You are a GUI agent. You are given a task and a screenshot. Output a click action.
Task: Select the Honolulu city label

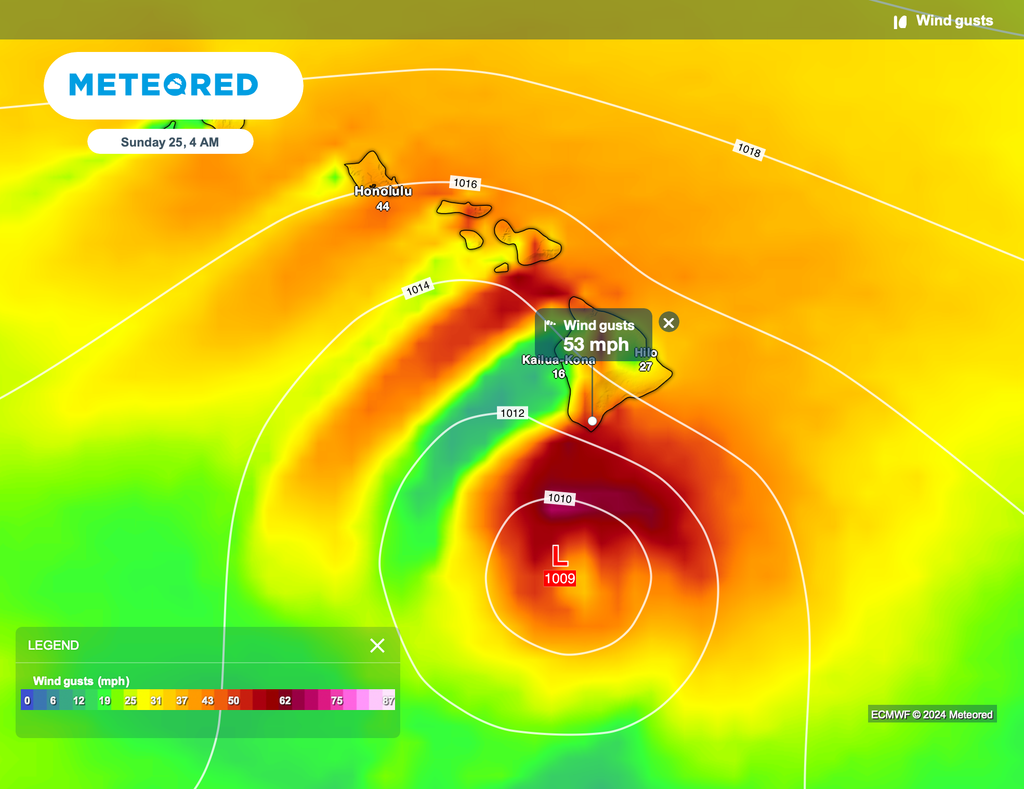click(382, 191)
